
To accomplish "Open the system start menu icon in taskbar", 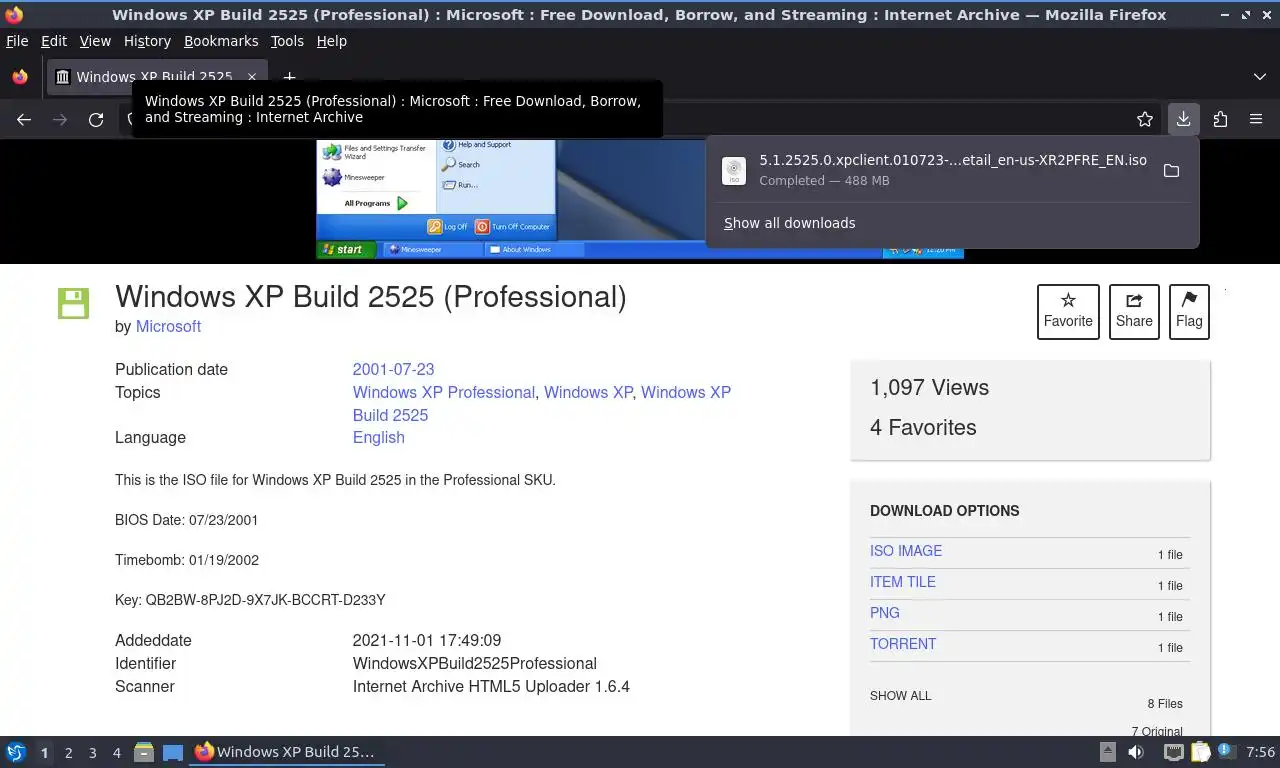I will [x=15, y=752].
